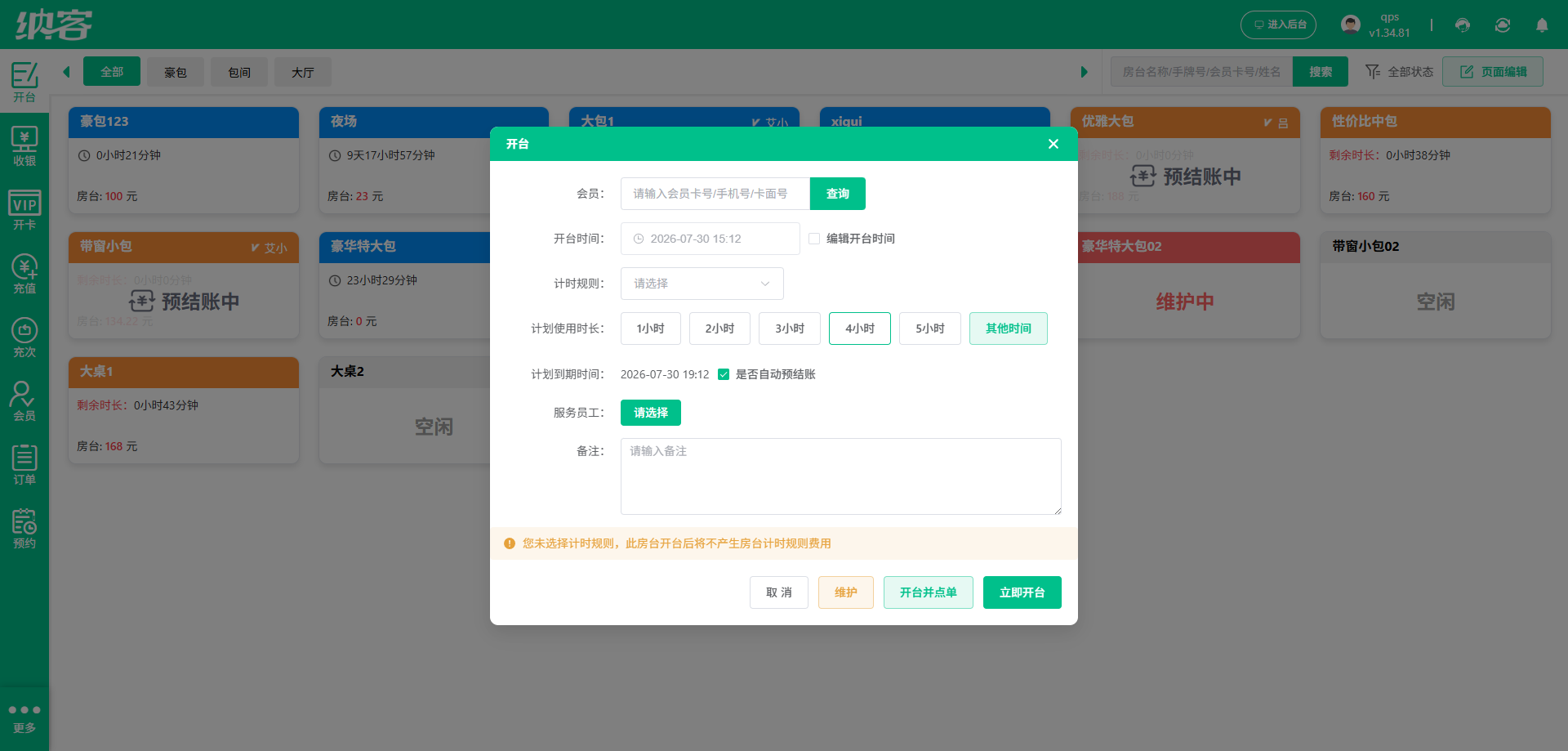Screen dimensions: 1568x751
Task: Open 性价比中包 room card
Action: pos(1436,160)
